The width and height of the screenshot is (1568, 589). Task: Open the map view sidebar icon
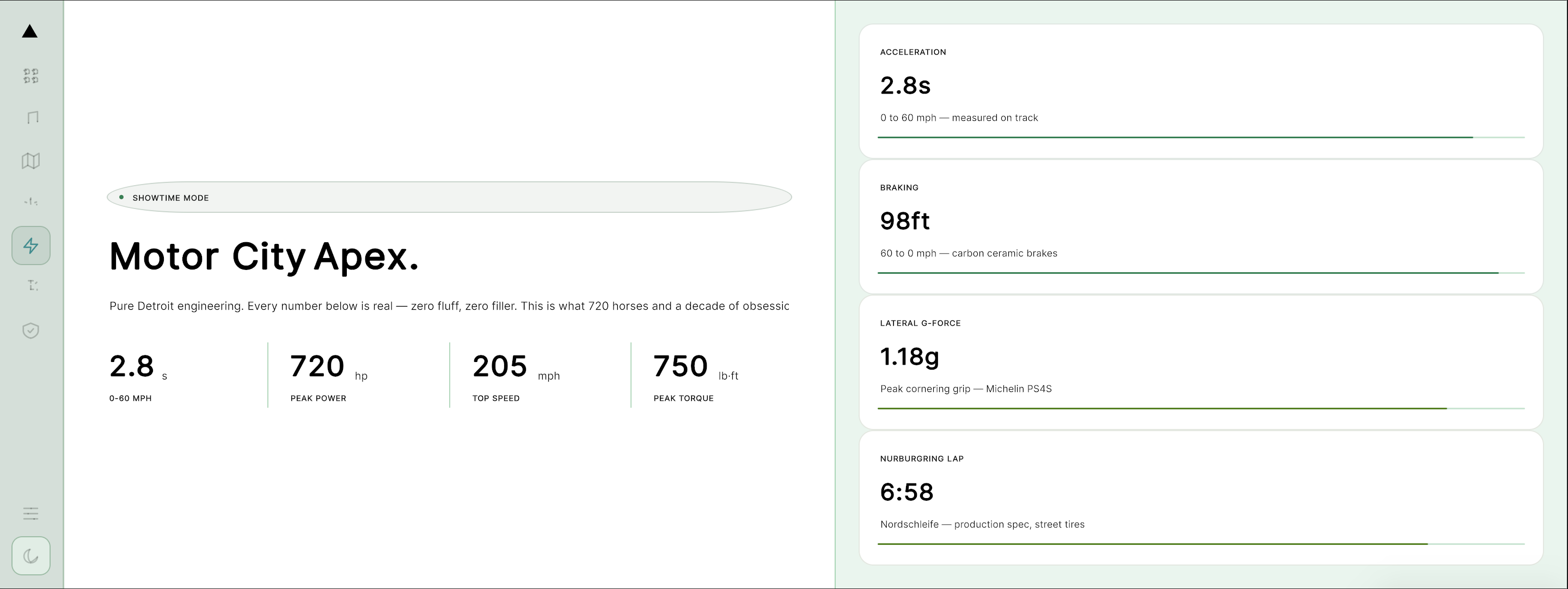click(30, 161)
